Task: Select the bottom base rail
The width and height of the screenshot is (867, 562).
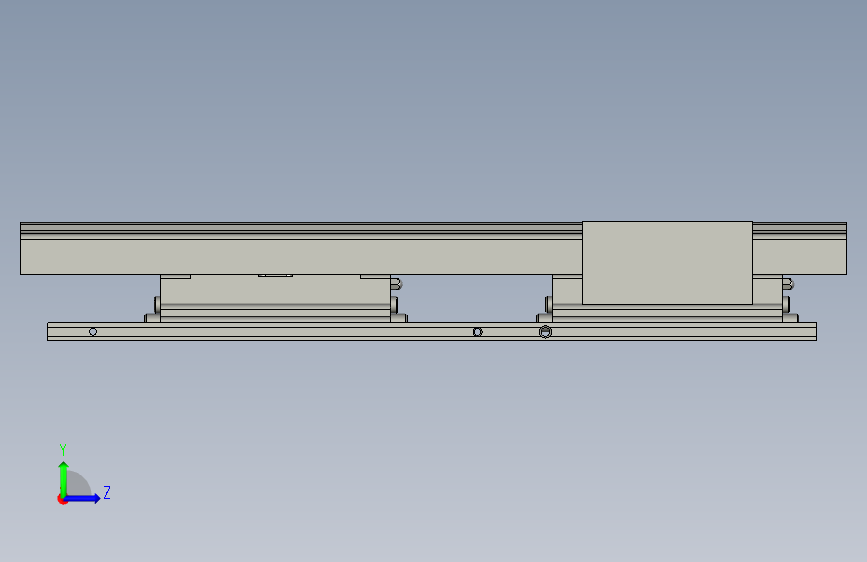Action: pyautogui.click(x=432, y=331)
